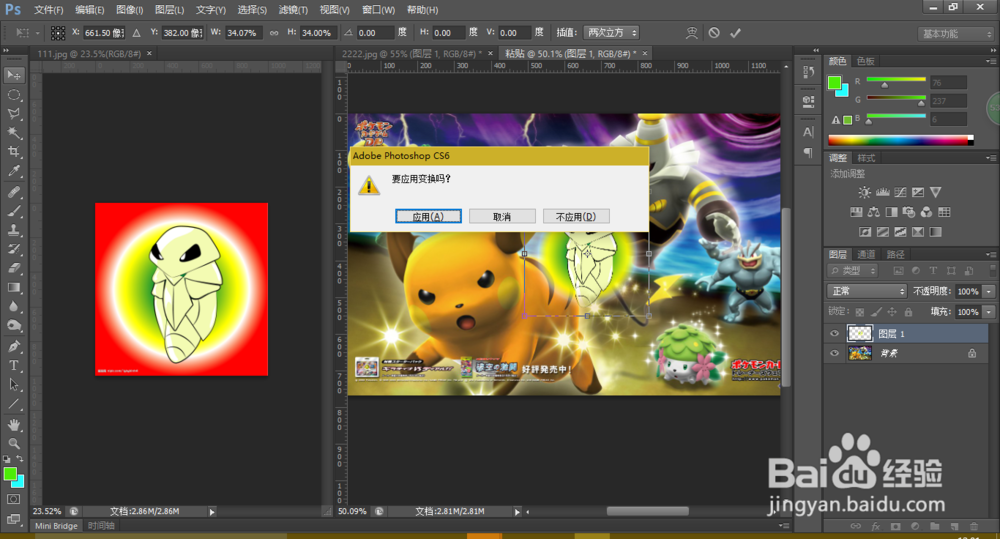The image size is (1000, 539).
Task: Click 应用(A) in the dialog
Action: 428,216
